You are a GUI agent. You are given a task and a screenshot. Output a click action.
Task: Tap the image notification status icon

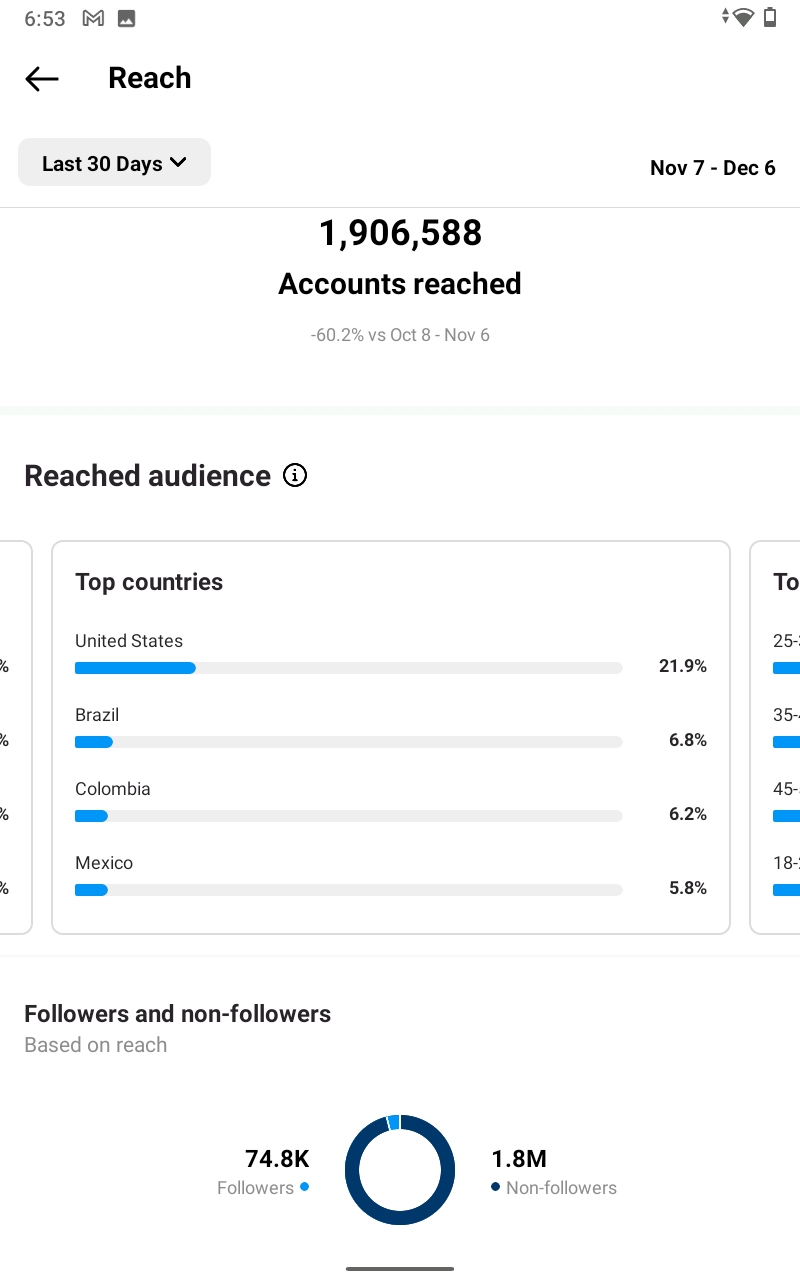[126, 18]
